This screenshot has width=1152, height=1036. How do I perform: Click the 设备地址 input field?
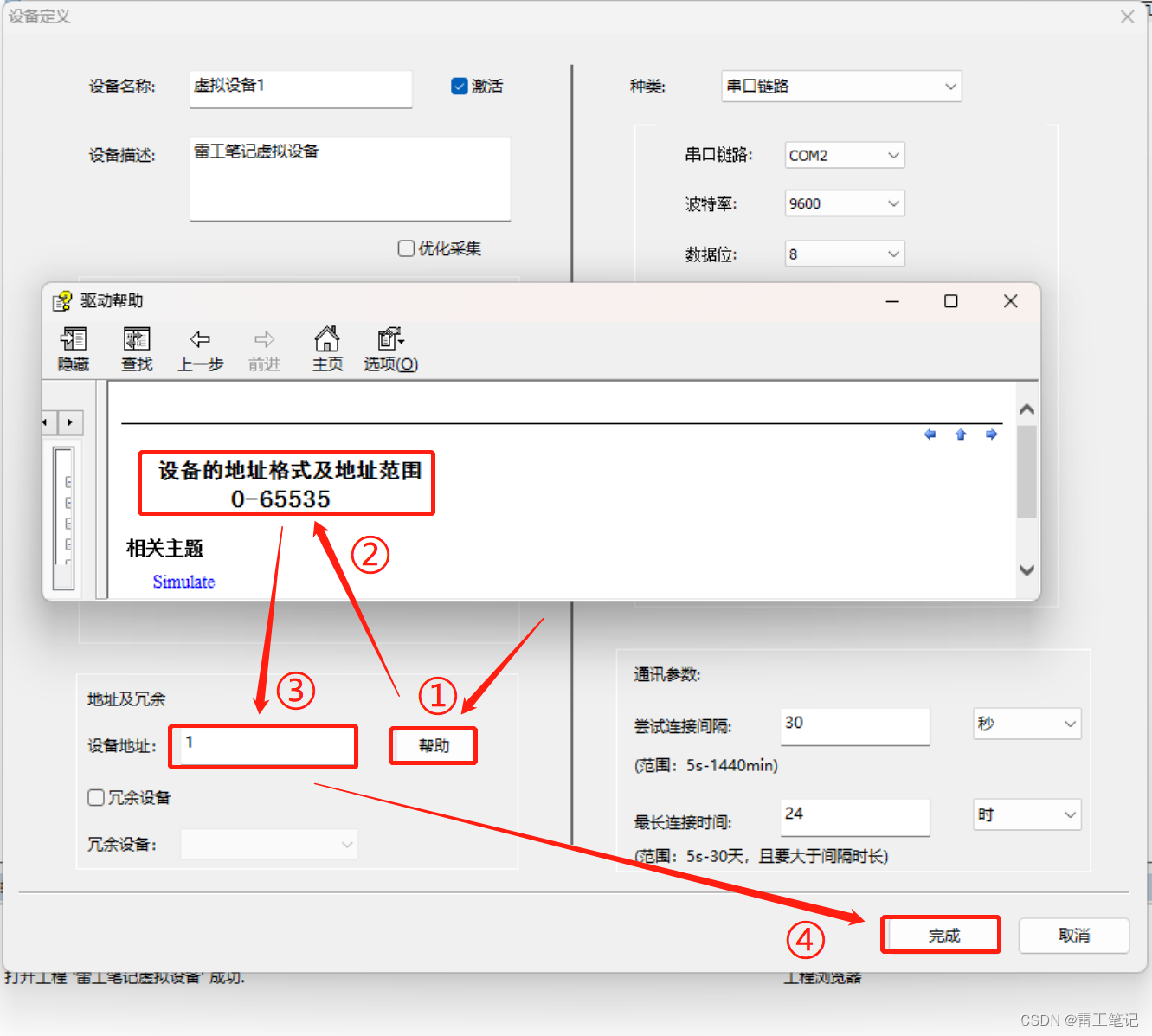pos(263,746)
